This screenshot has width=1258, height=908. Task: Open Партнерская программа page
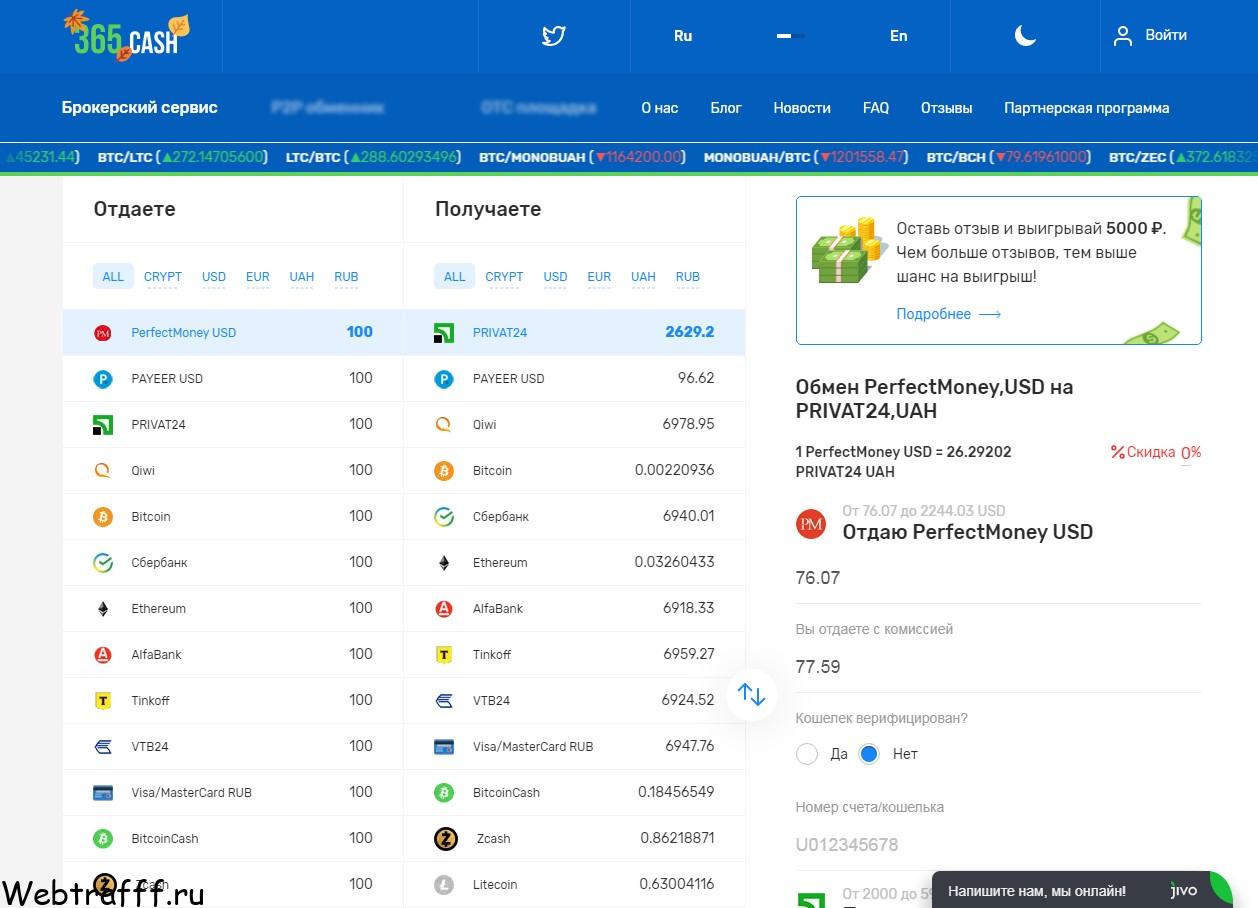[x=1086, y=108]
